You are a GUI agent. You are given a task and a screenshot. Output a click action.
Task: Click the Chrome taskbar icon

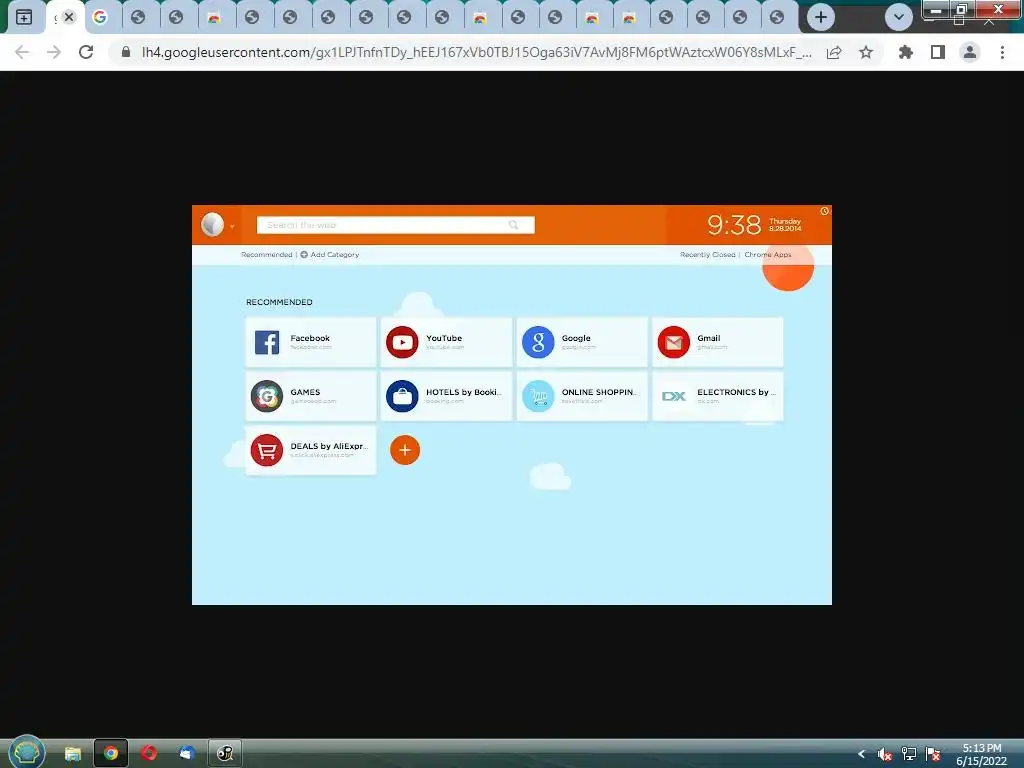[111, 754]
